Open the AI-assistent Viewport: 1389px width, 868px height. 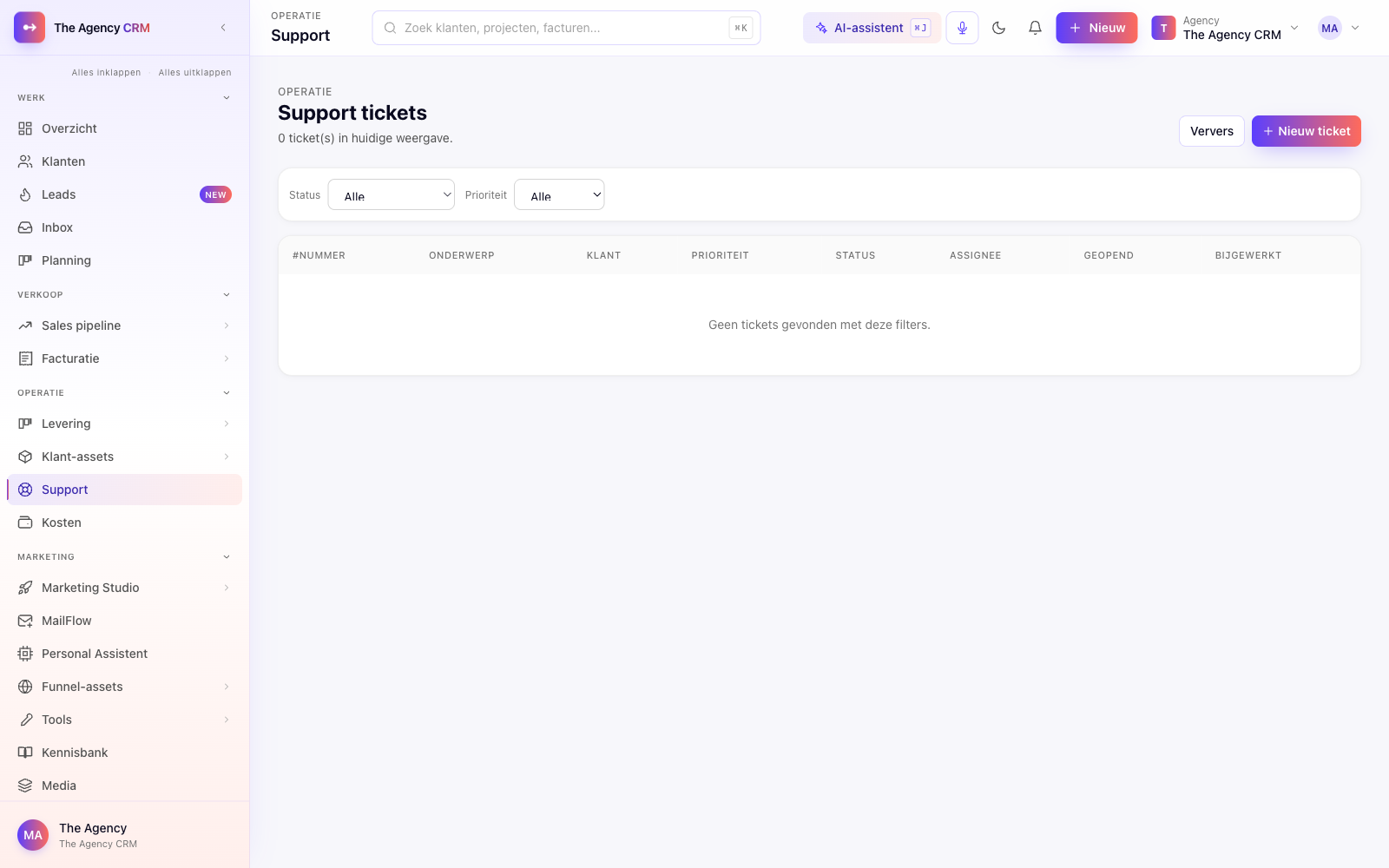(872, 28)
